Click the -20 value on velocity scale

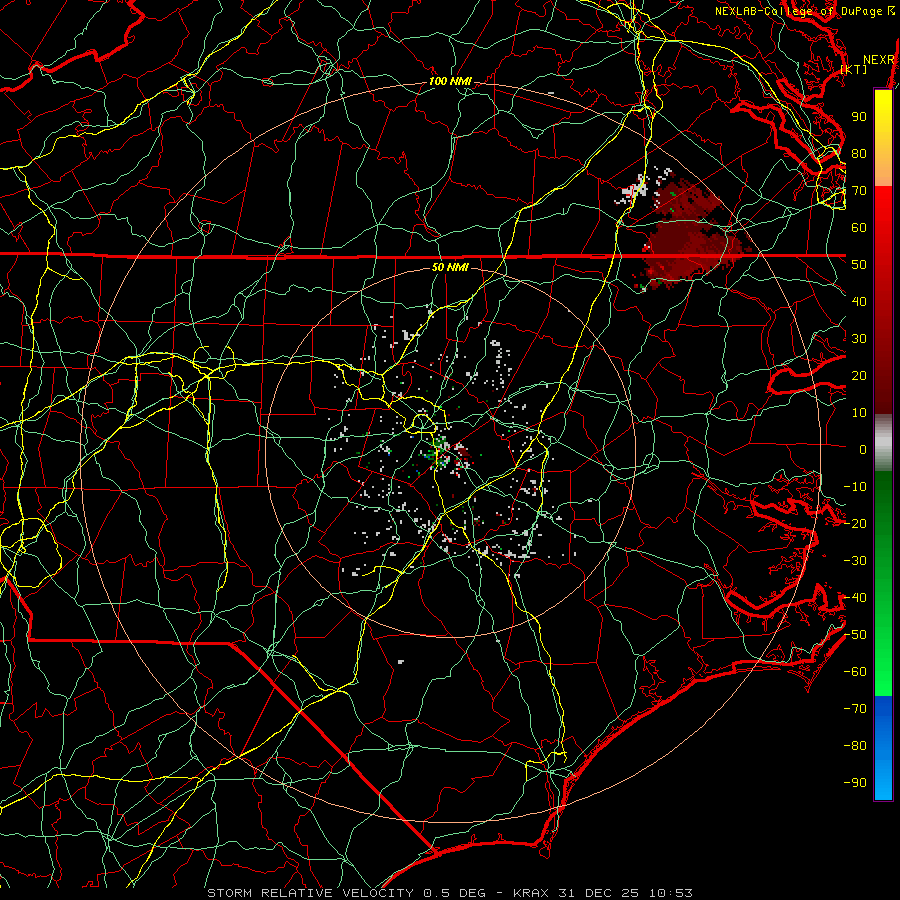[x=855, y=523]
